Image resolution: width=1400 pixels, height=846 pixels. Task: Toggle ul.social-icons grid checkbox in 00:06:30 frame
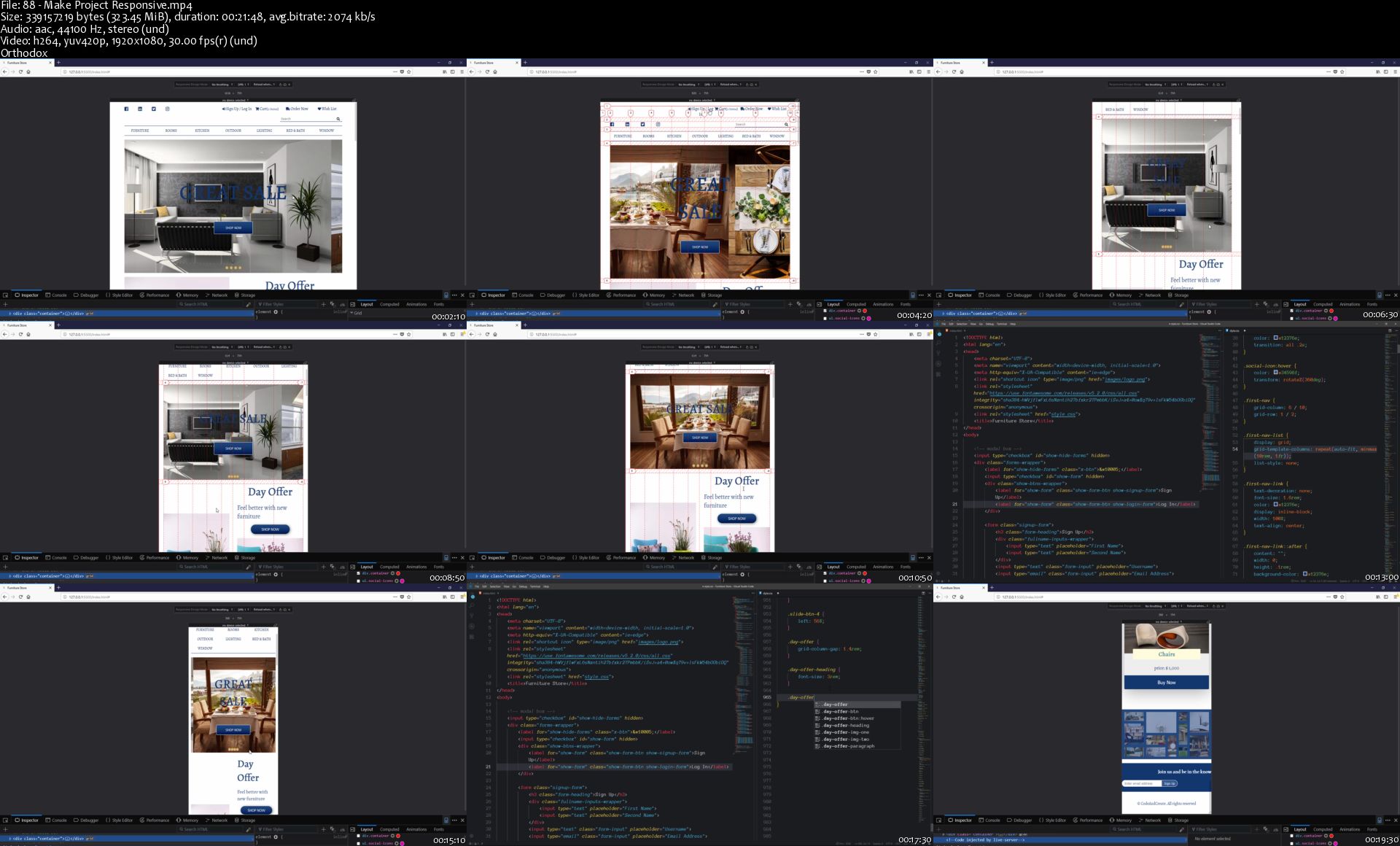point(1291,318)
